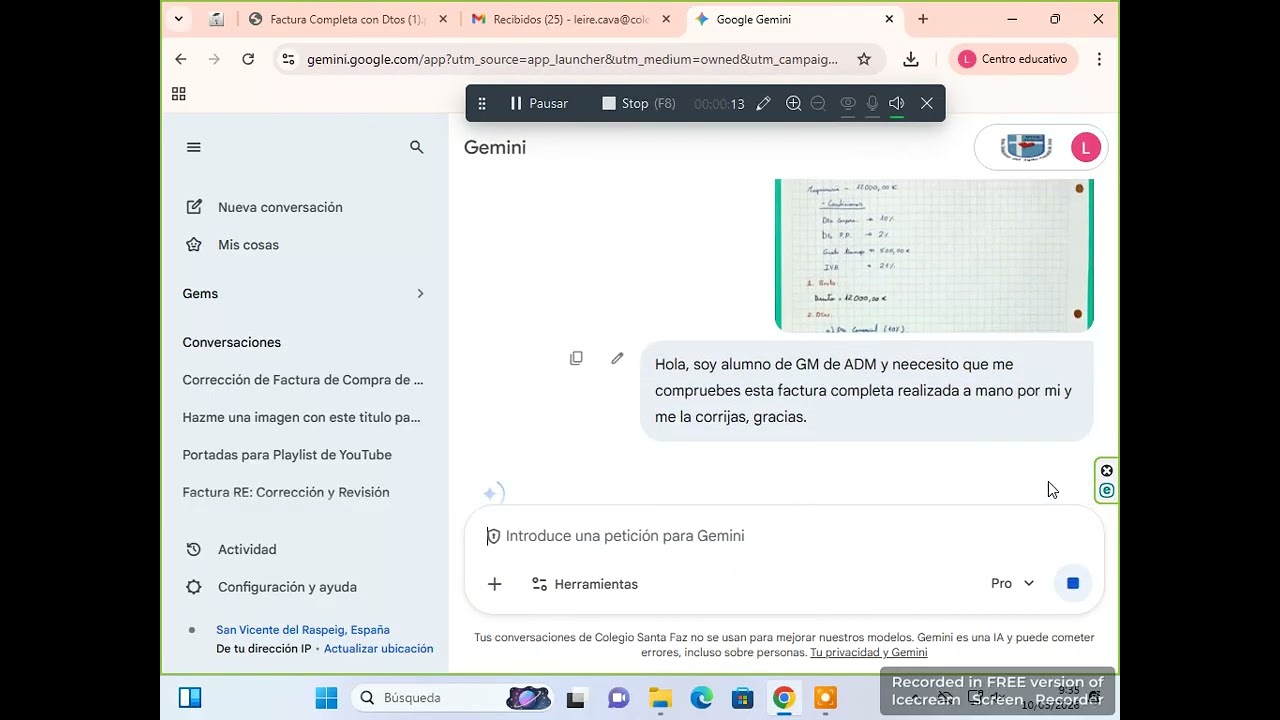1280x720 pixels.
Task: Open the uploaded handwritten invoice image
Action: click(x=934, y=255)
